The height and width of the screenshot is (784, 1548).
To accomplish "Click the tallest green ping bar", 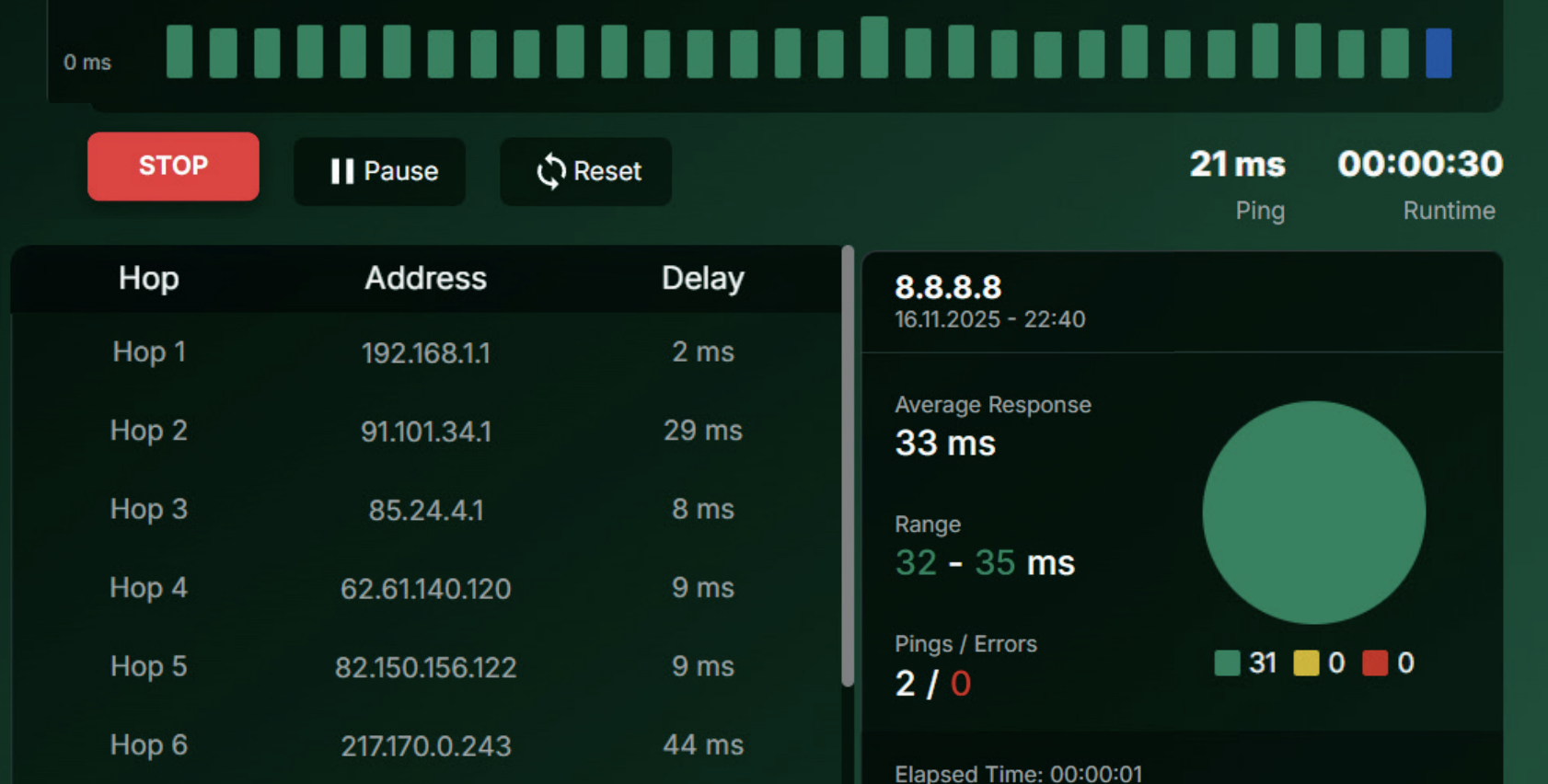I will pyautogui.click(x=874, y=48).
